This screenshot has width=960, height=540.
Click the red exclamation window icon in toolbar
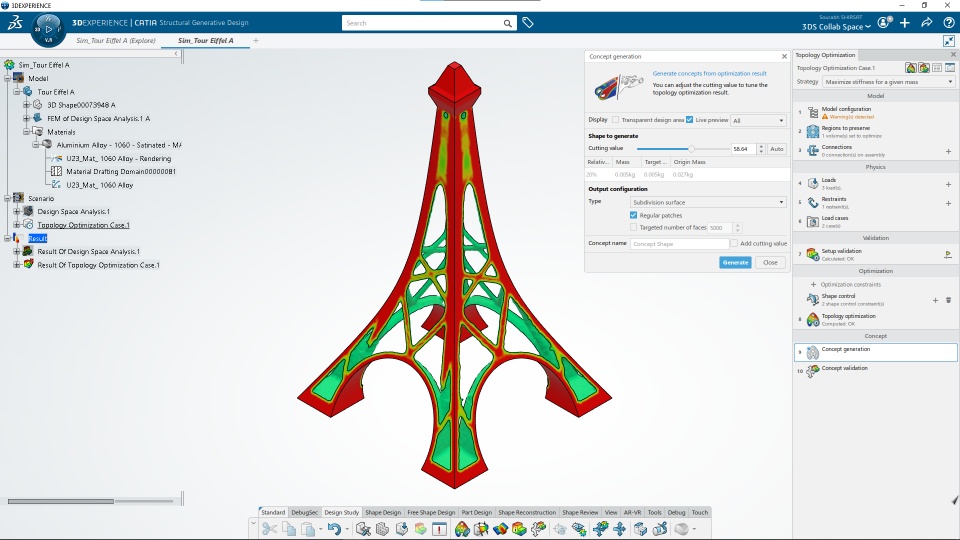[x=440, y=529]
